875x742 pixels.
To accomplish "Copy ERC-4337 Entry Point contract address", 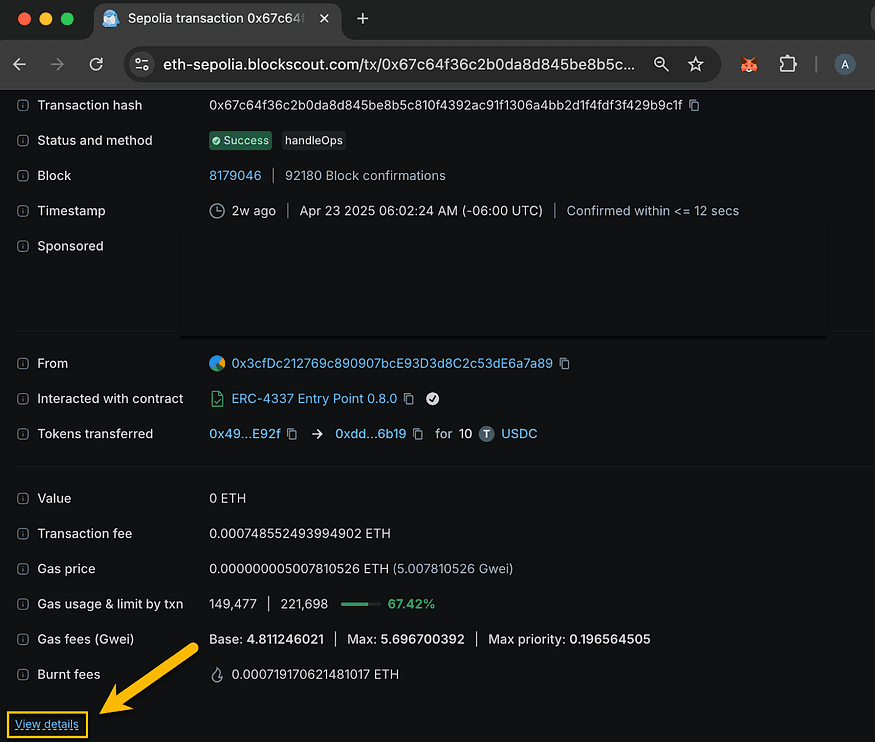I will tap(409, 399).
